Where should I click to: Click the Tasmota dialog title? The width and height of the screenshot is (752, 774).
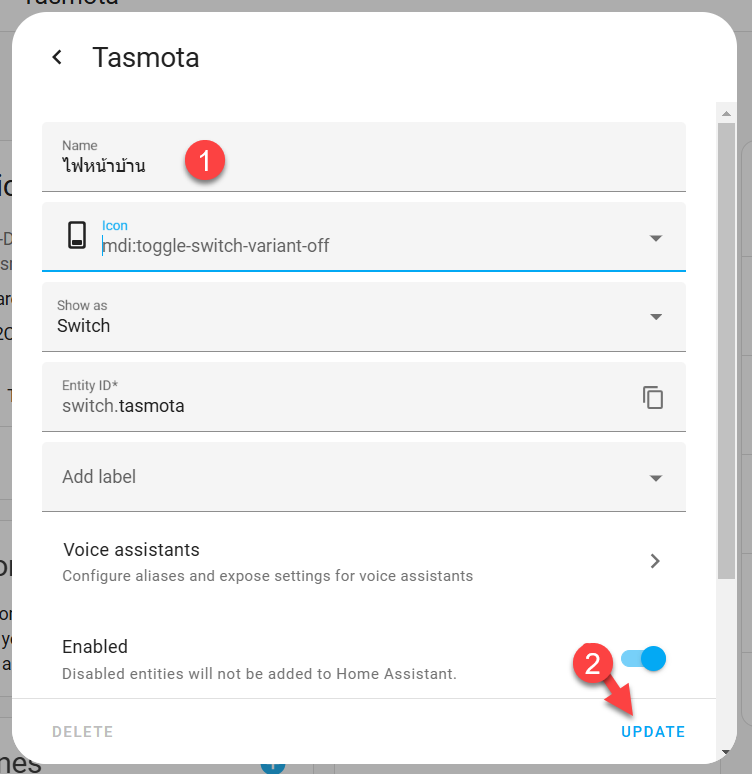[146, 57]
